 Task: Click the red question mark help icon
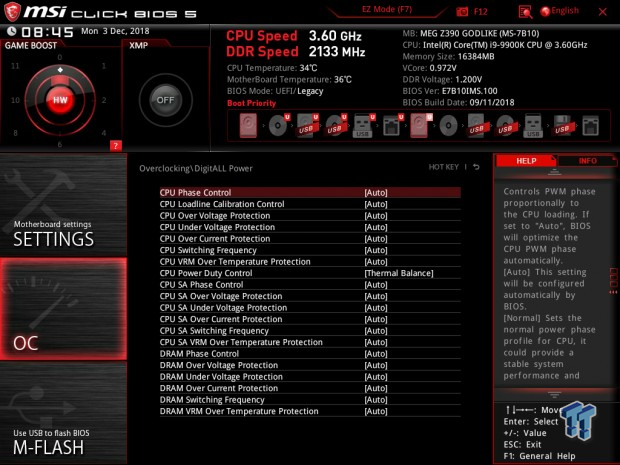tap(115, 146)
